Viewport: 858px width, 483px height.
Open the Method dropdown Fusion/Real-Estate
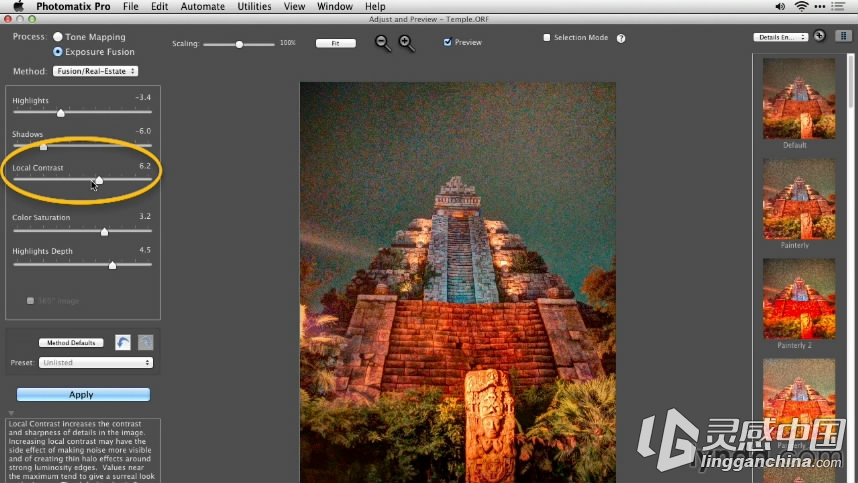click(95, 71)
